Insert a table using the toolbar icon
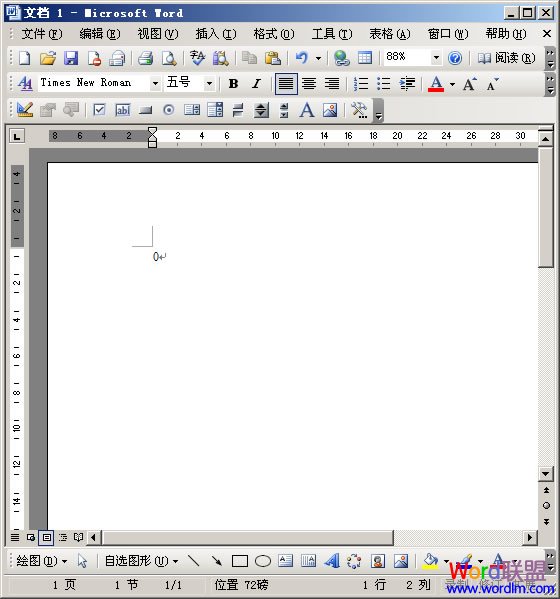Viewport: 560px width, 599px height. [365, 58]
